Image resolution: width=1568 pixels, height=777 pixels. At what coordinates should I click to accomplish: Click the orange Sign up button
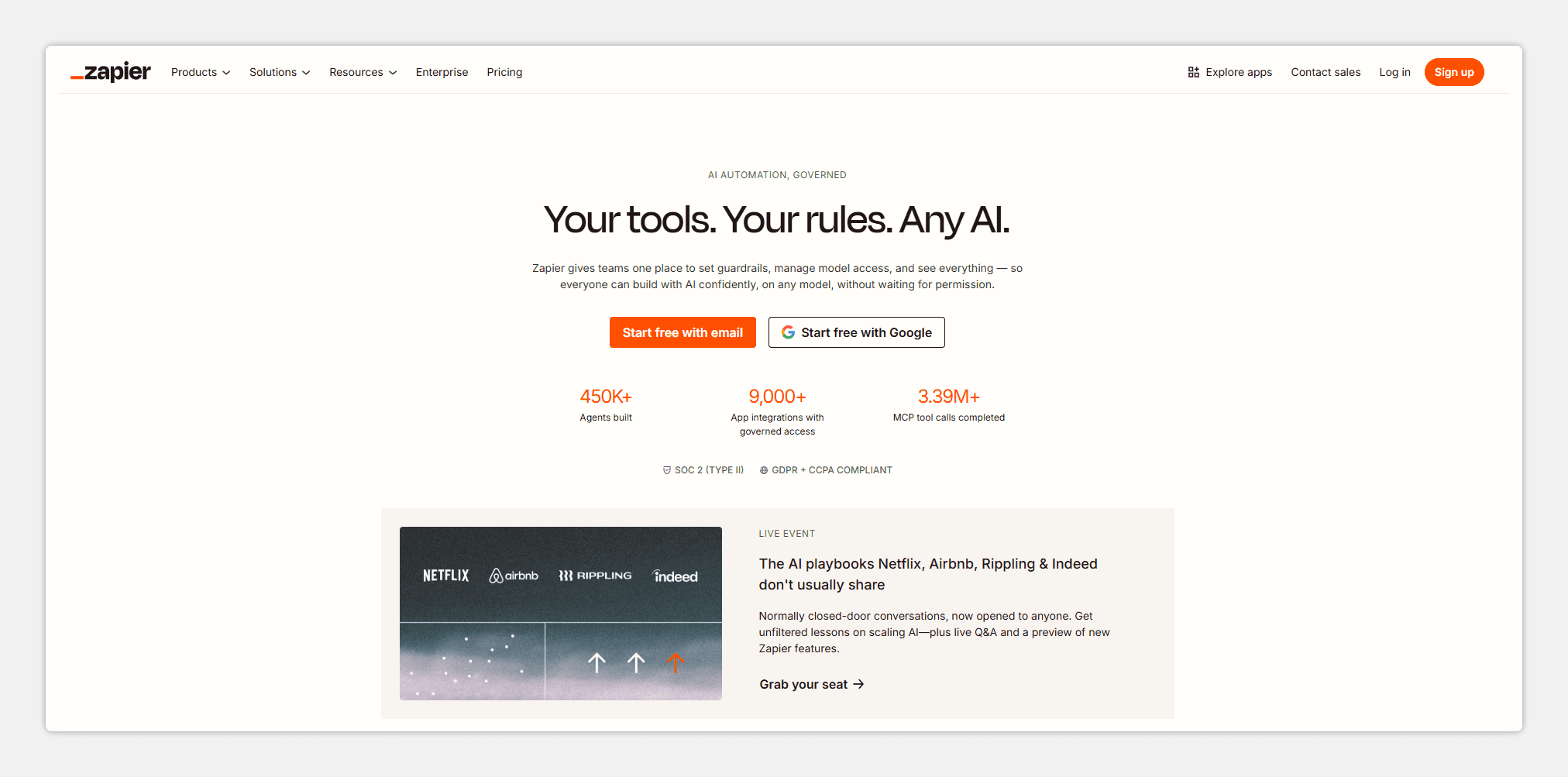1454,72
